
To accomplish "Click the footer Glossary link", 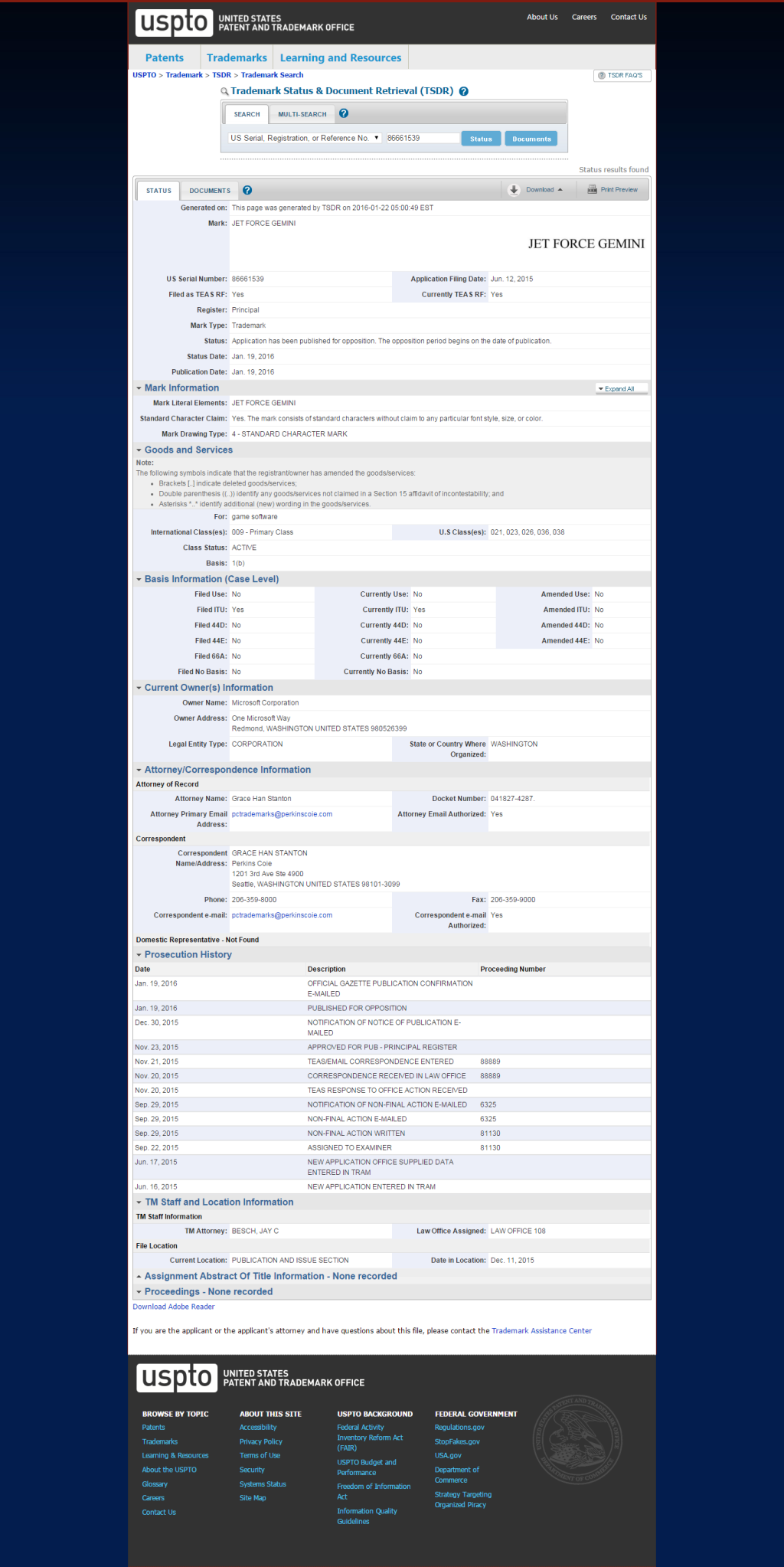I will pyautogui.click(x=155, y=1484).
